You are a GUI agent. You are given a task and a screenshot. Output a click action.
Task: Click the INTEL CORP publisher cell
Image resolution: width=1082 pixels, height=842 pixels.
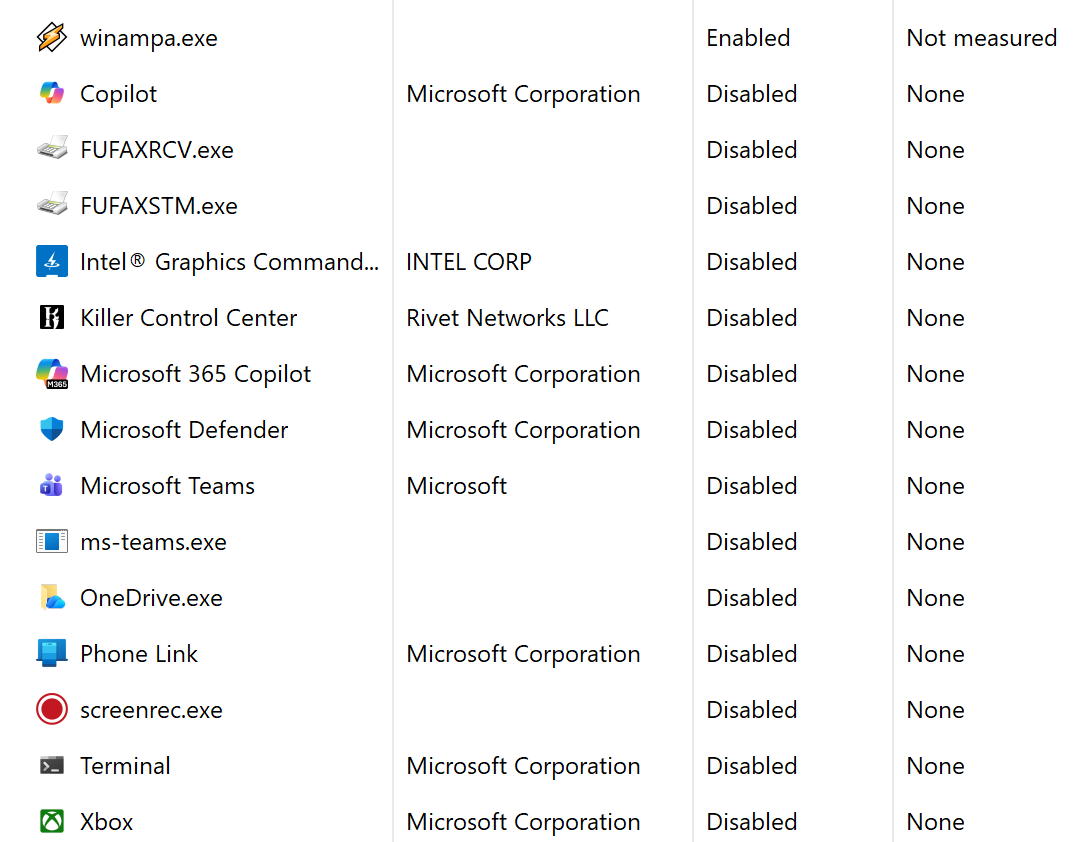tap(468, 262)
